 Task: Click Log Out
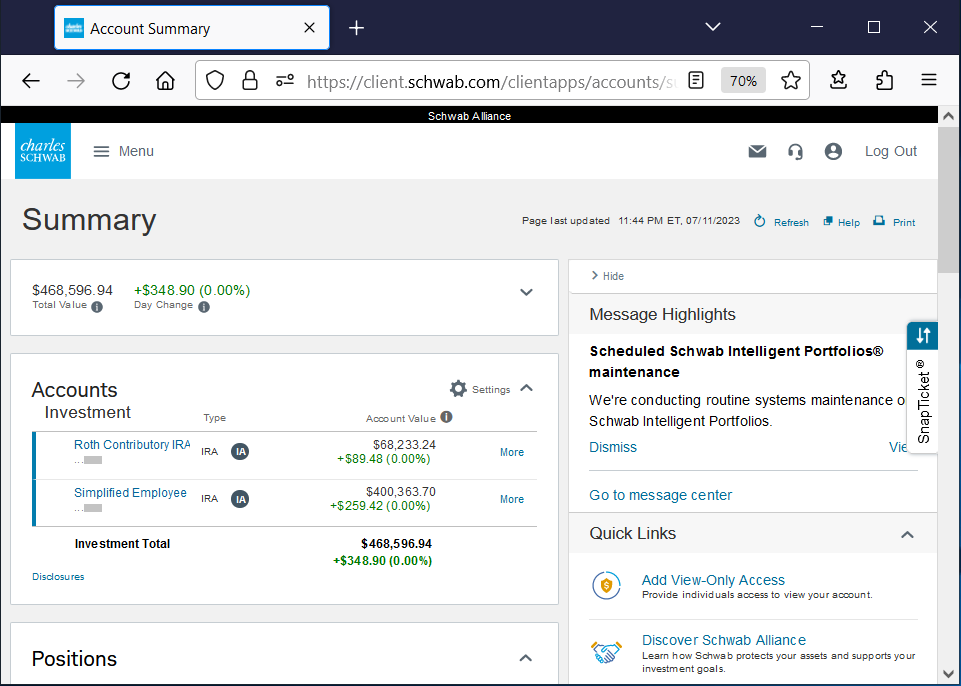point(891,151)
